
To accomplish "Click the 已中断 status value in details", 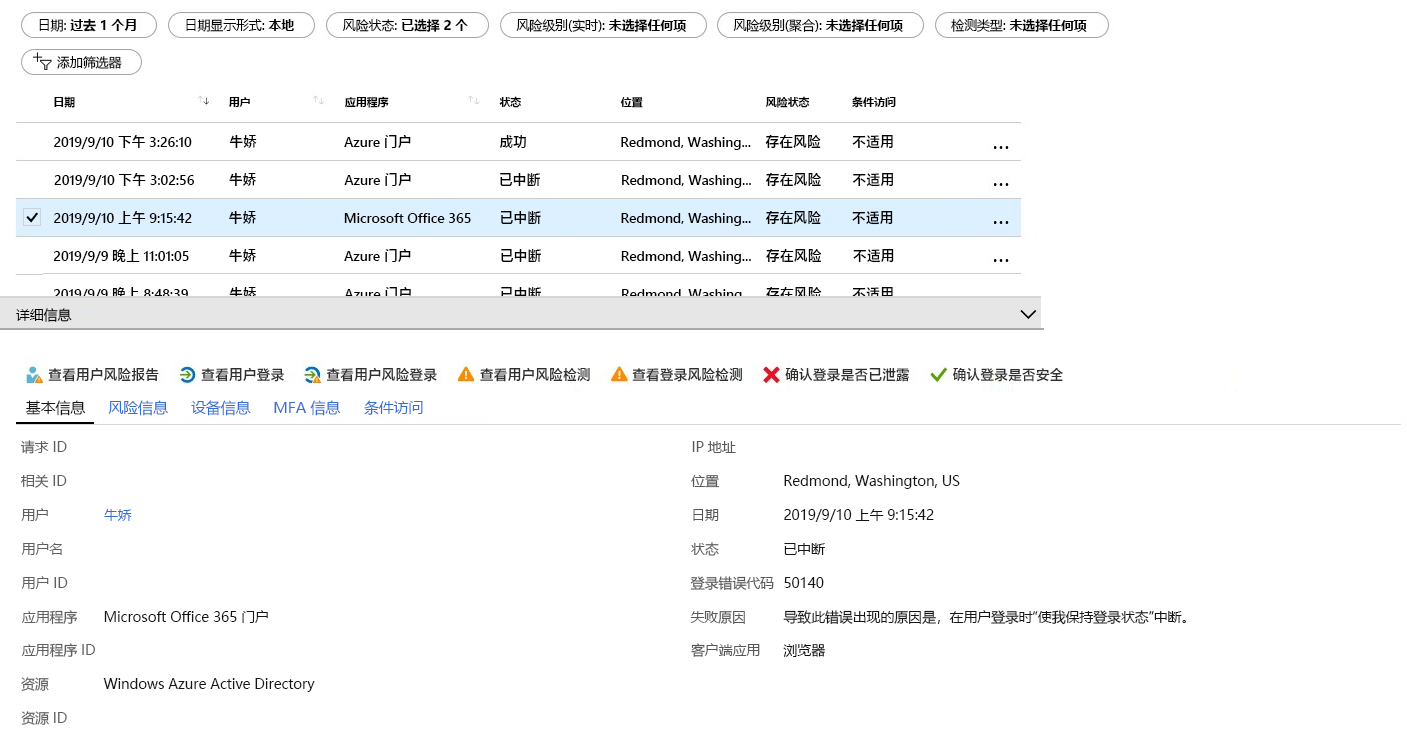I will pos(804,549).
